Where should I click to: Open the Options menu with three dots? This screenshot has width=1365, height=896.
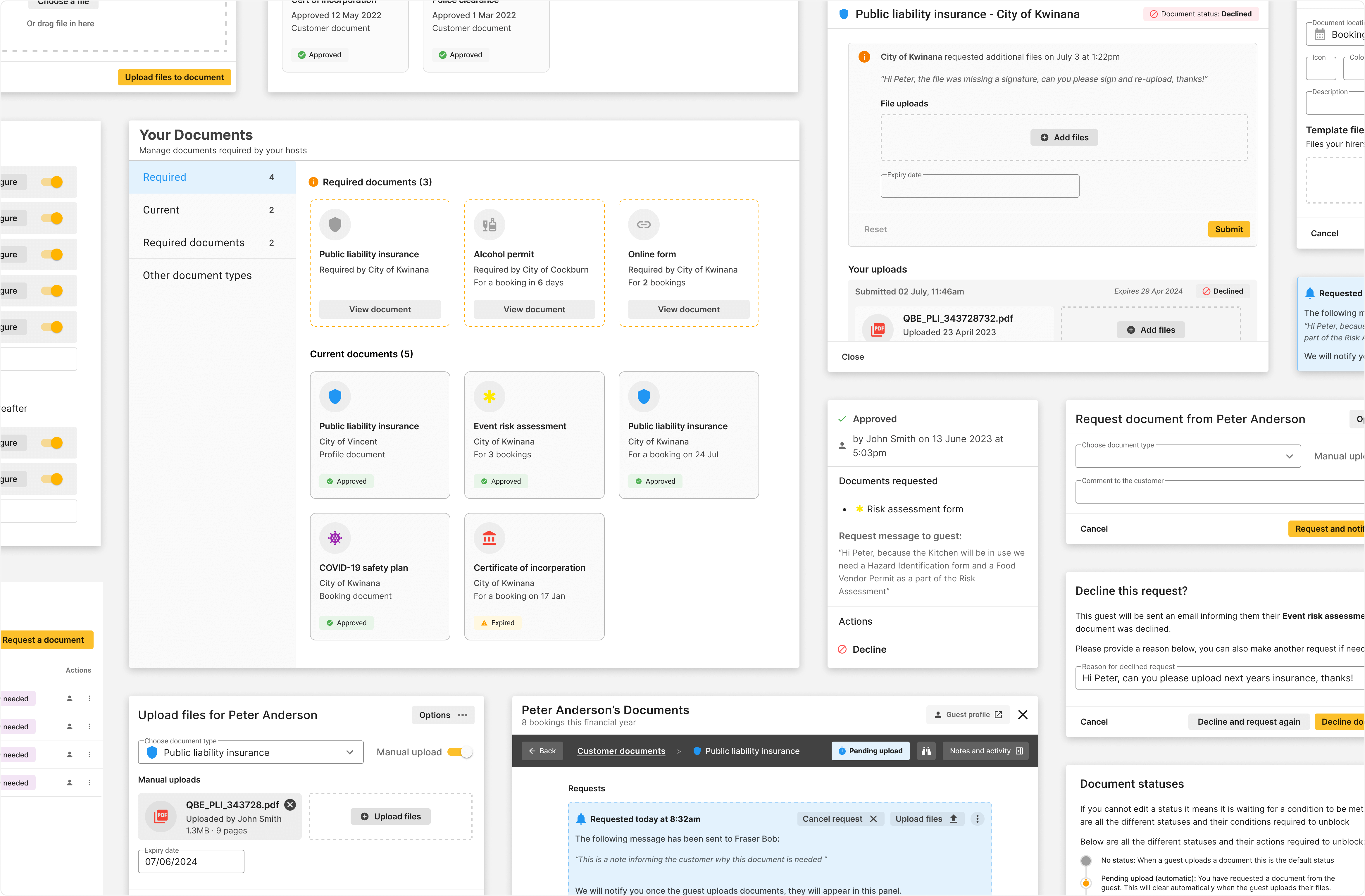click(443, 715)
